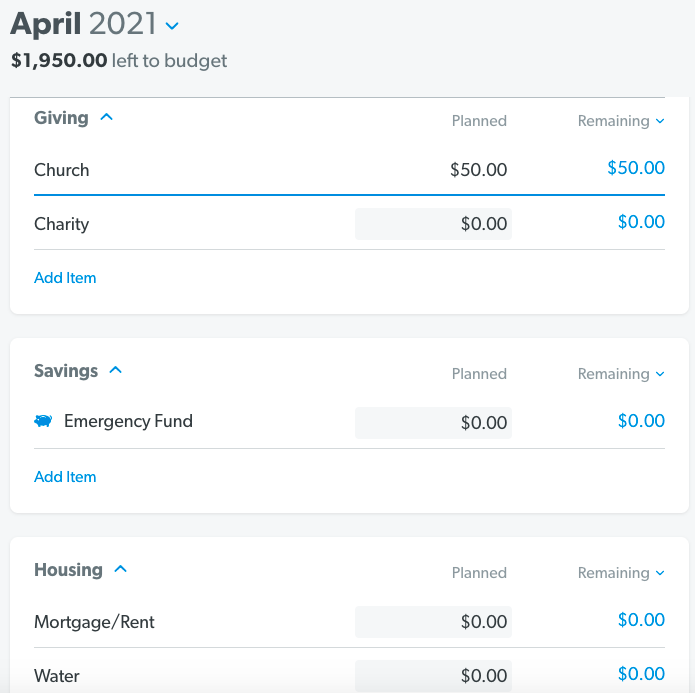Screen dimensions: 695x693
Task: Click Add Item under Savings
Action: 65,477
